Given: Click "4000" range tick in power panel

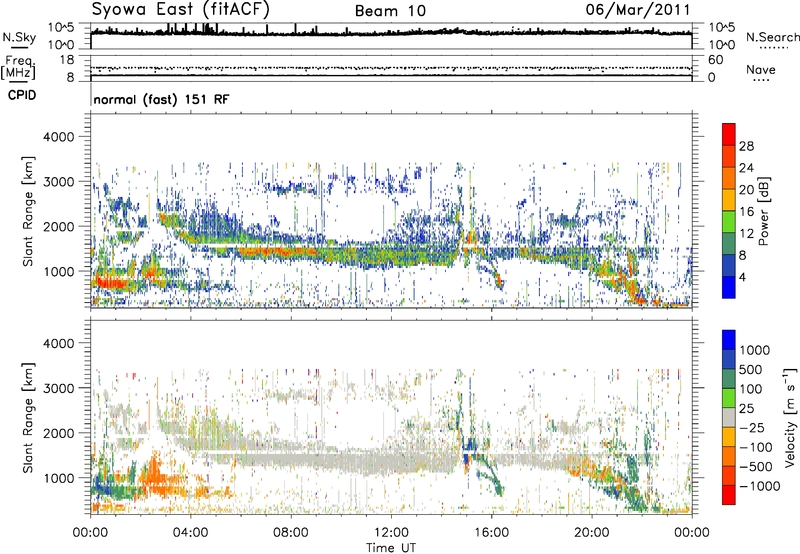Looking at the screenshot, I should (58, 137).
